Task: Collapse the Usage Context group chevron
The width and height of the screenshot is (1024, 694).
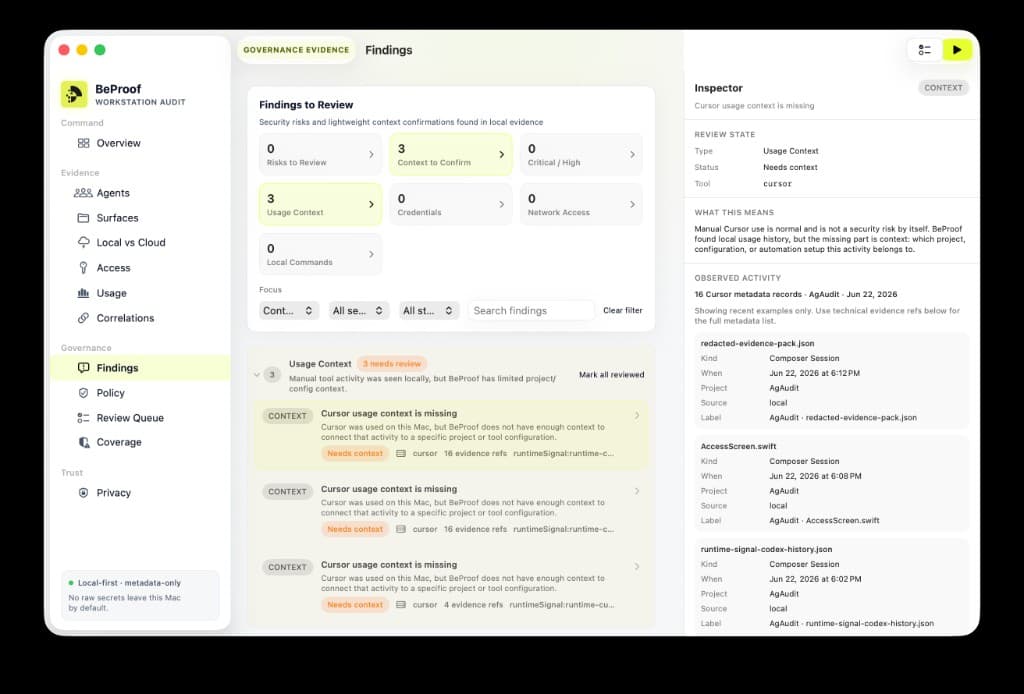Action: pos(257,375)
